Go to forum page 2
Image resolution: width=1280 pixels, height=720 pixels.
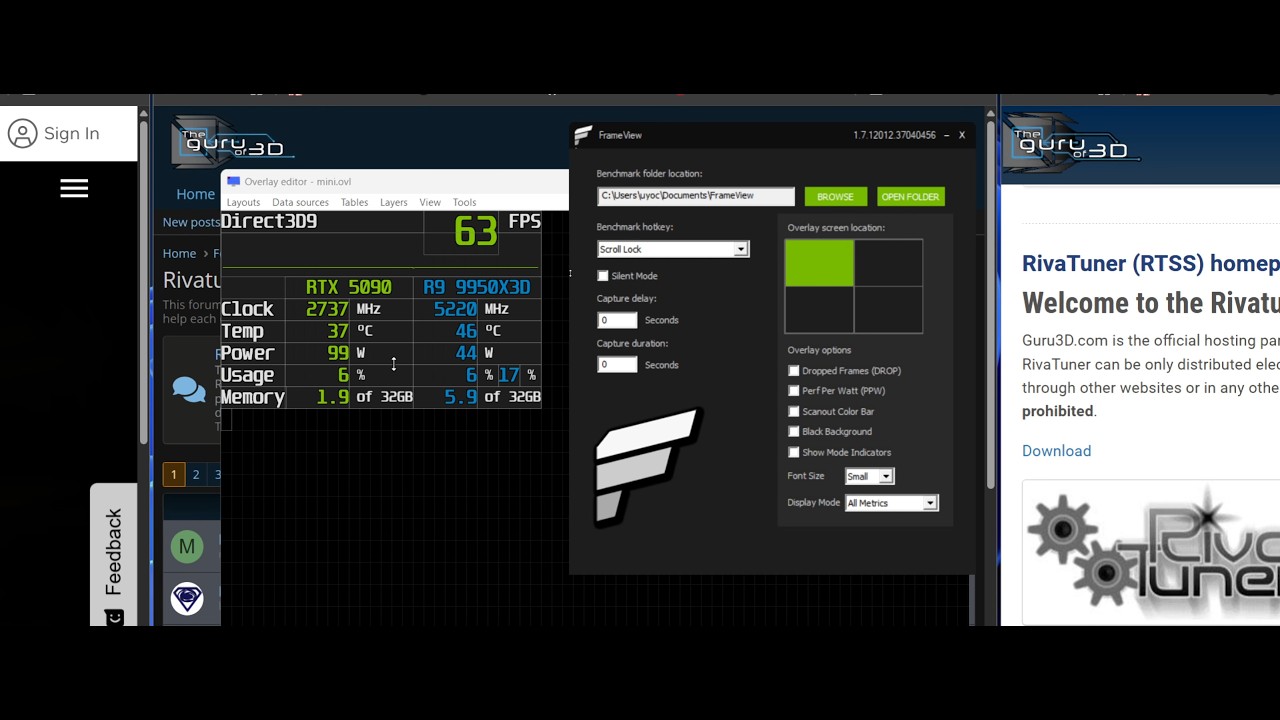(196, 474)
